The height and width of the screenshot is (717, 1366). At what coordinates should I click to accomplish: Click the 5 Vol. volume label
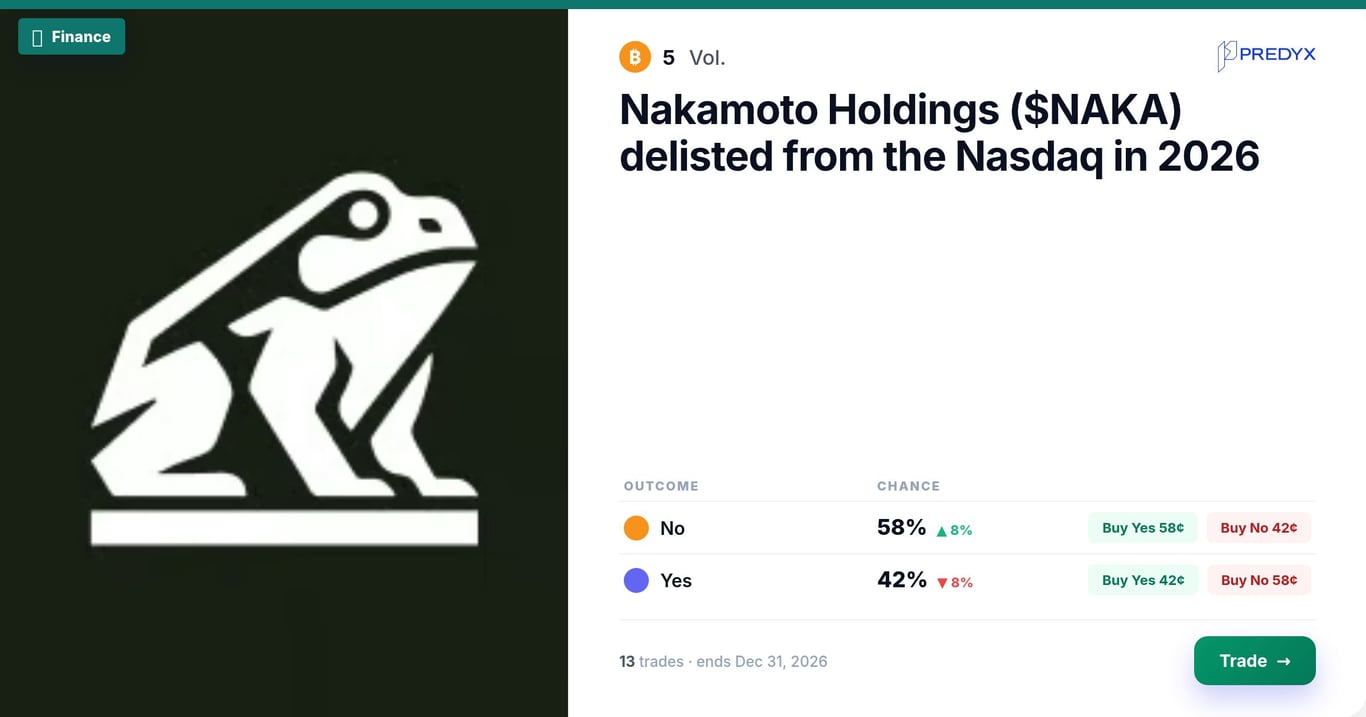click(694, 58)
